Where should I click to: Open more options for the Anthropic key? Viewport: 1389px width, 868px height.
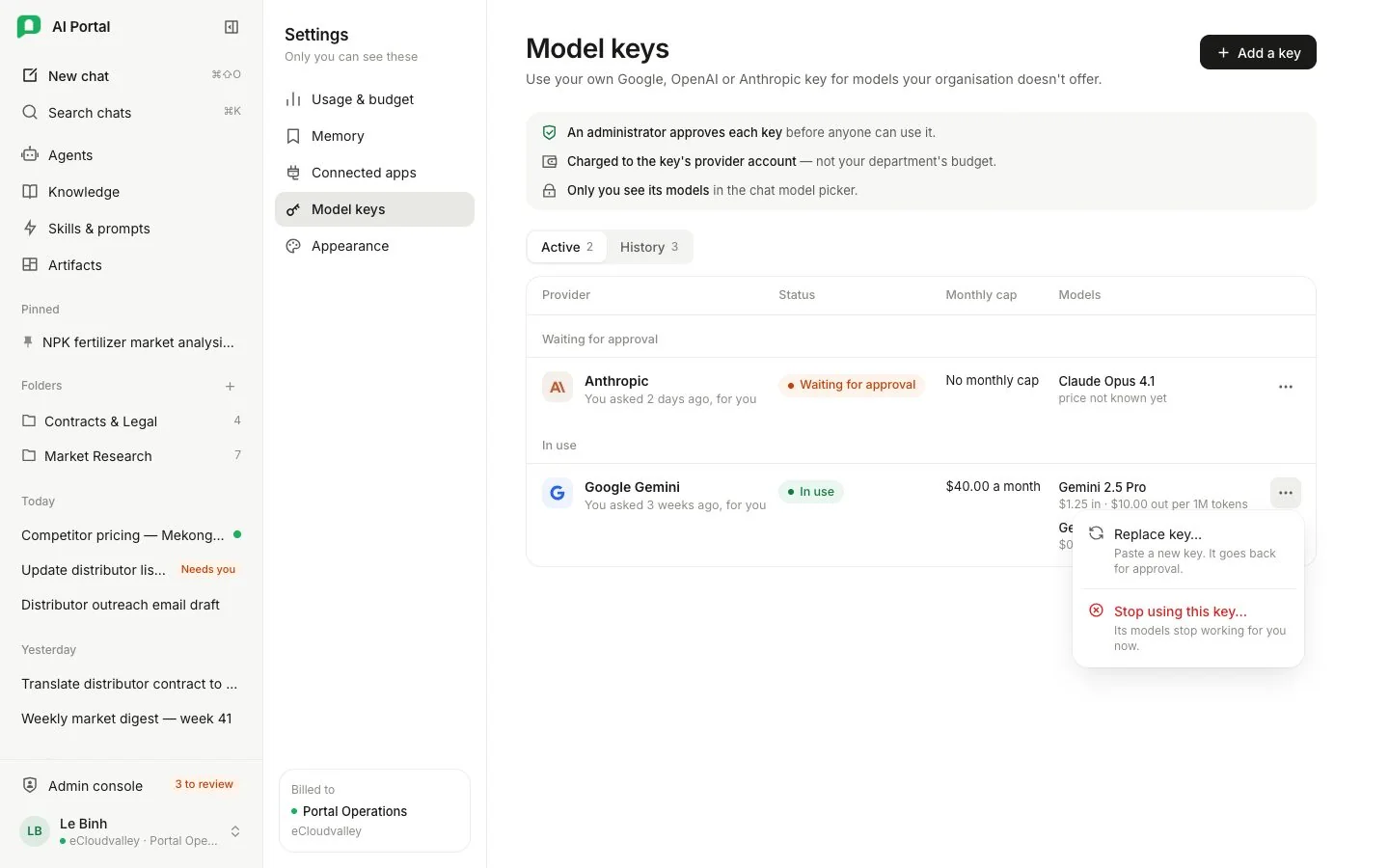tap(1286, 387)
